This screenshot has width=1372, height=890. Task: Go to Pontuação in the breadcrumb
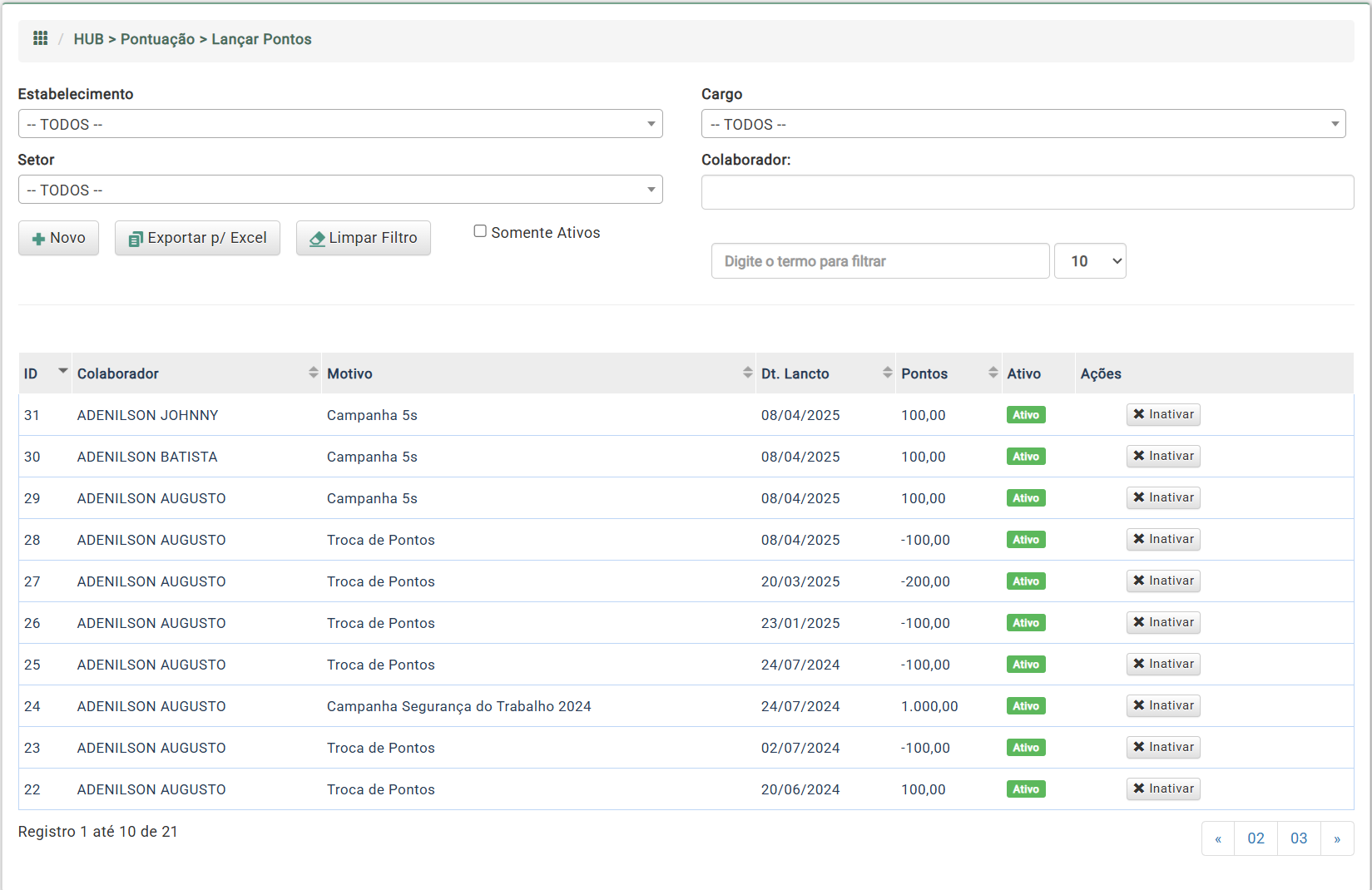point(157,39)
